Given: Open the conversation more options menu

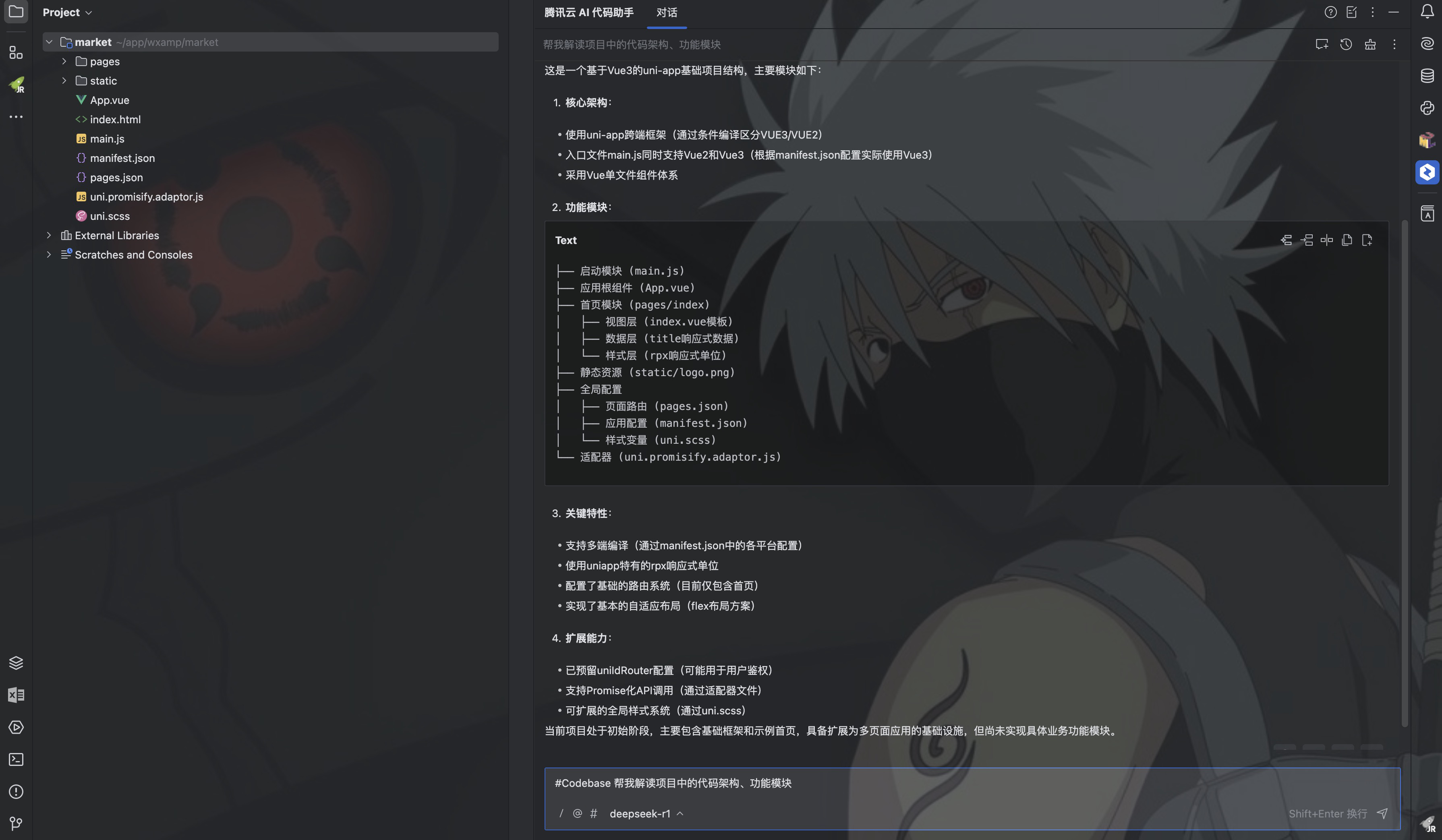Looking at the screenshot, I should 1394,44.
